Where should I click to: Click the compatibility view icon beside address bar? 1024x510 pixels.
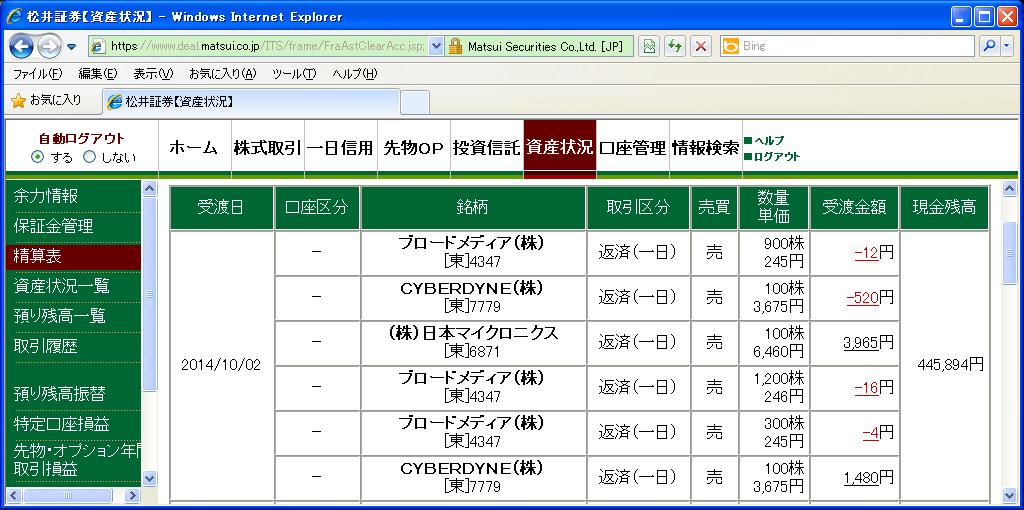tap(648, 46)
